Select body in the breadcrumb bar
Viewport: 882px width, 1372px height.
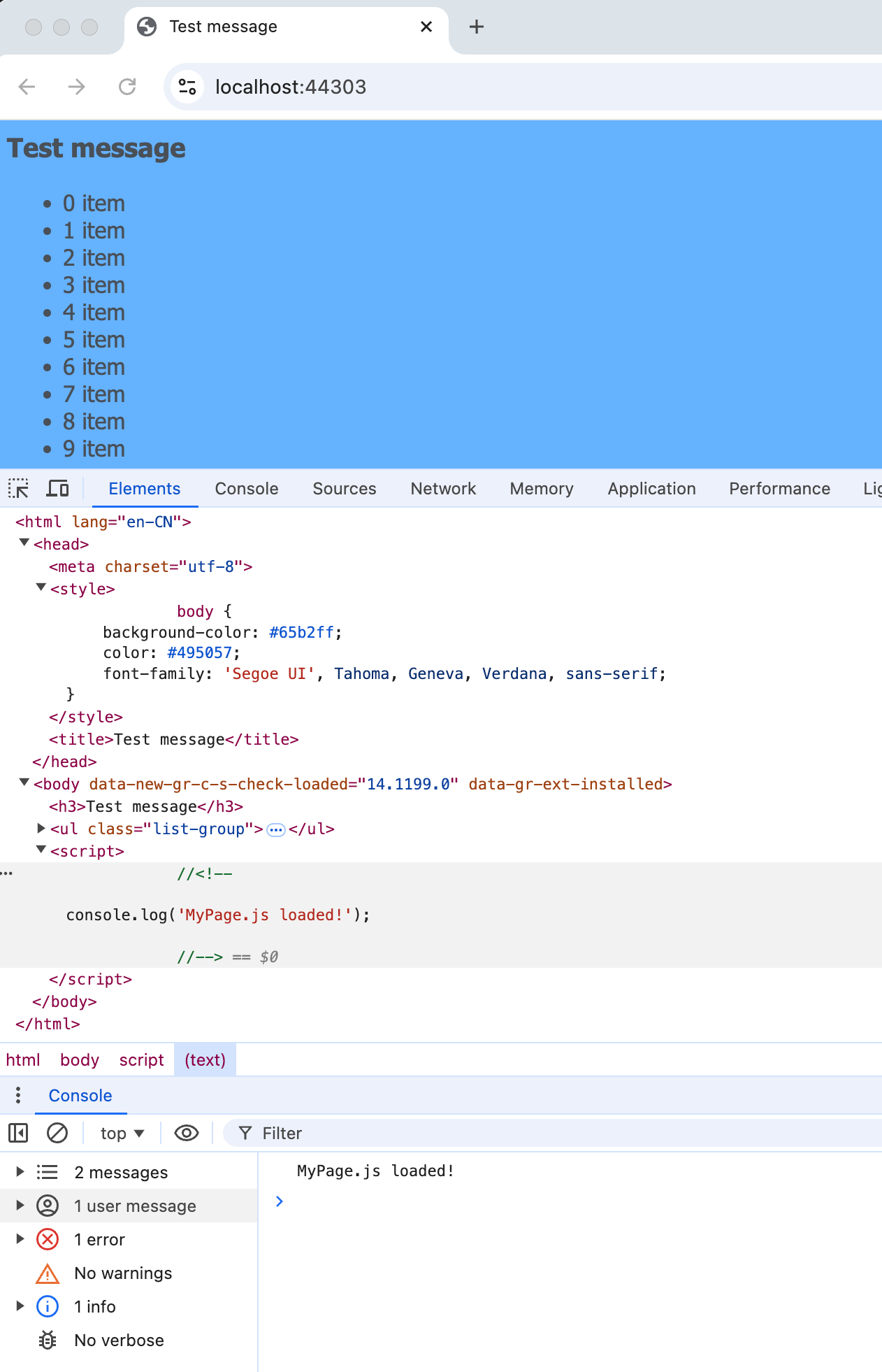click(x=80, y=1060)
